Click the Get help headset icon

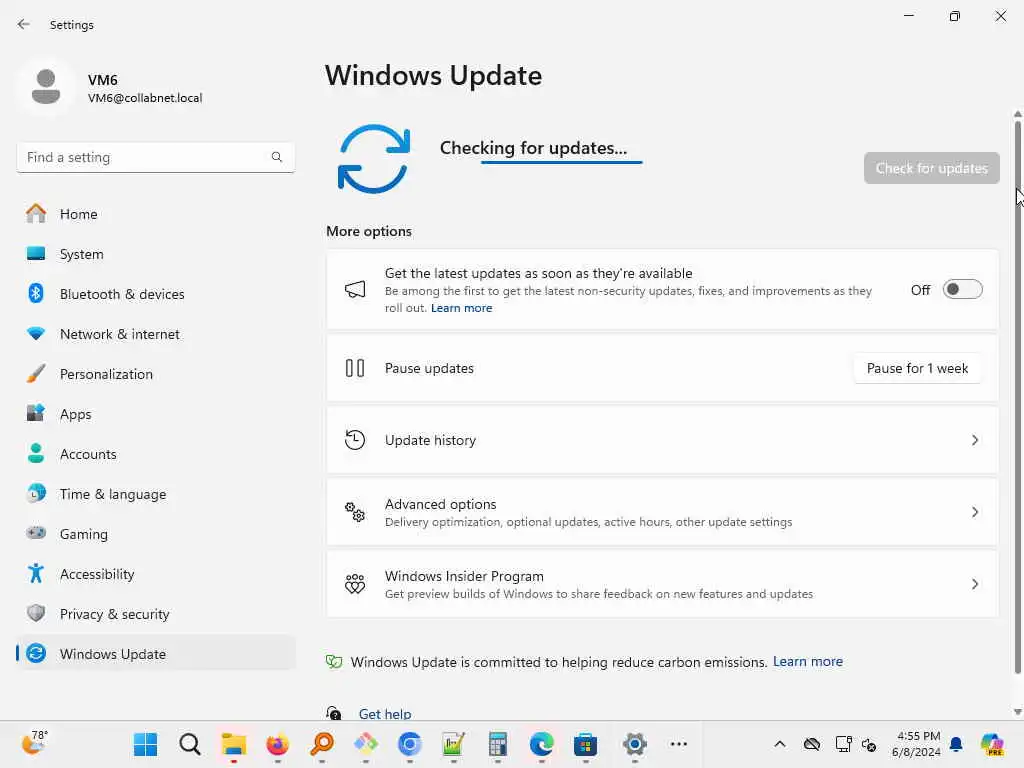[334, 713]
